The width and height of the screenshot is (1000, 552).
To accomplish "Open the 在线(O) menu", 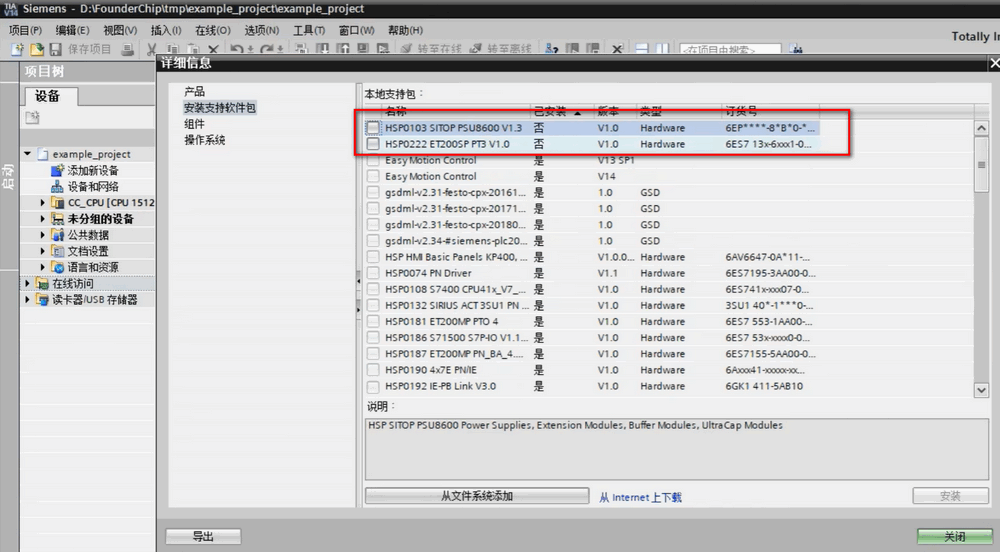I will pos(211,30).
